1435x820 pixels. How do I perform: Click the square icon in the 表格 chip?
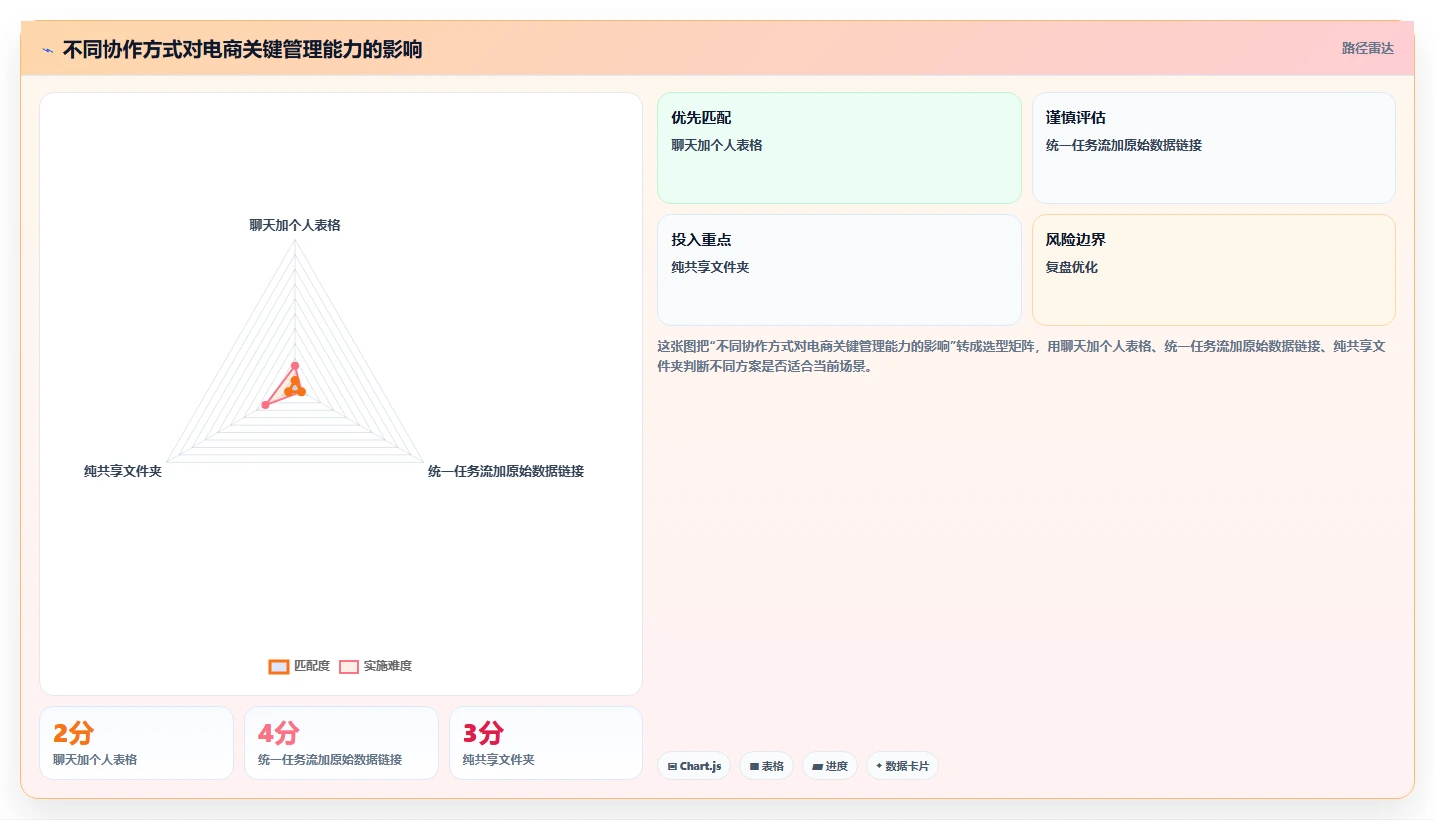754,767
